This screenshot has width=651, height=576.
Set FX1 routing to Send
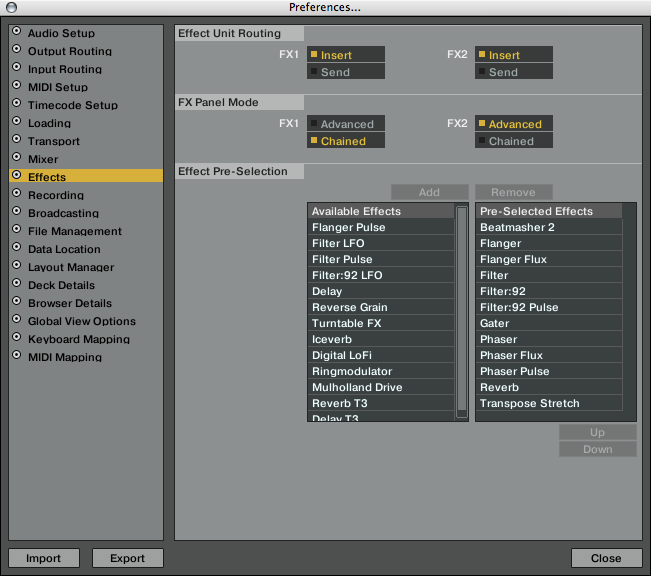tap(345, 72)
